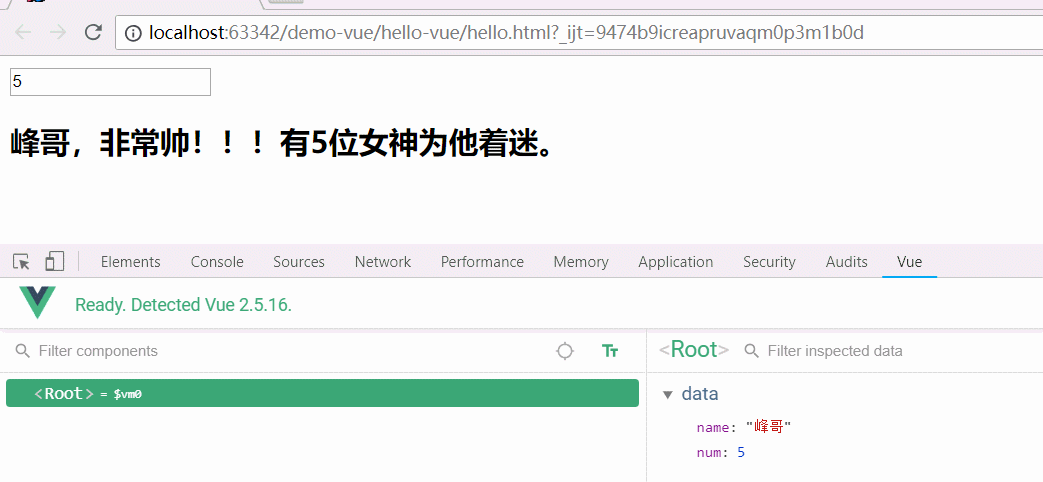Collapse the data section triangle
Viewport: 1043px width, 482px height.
[668, 395]
